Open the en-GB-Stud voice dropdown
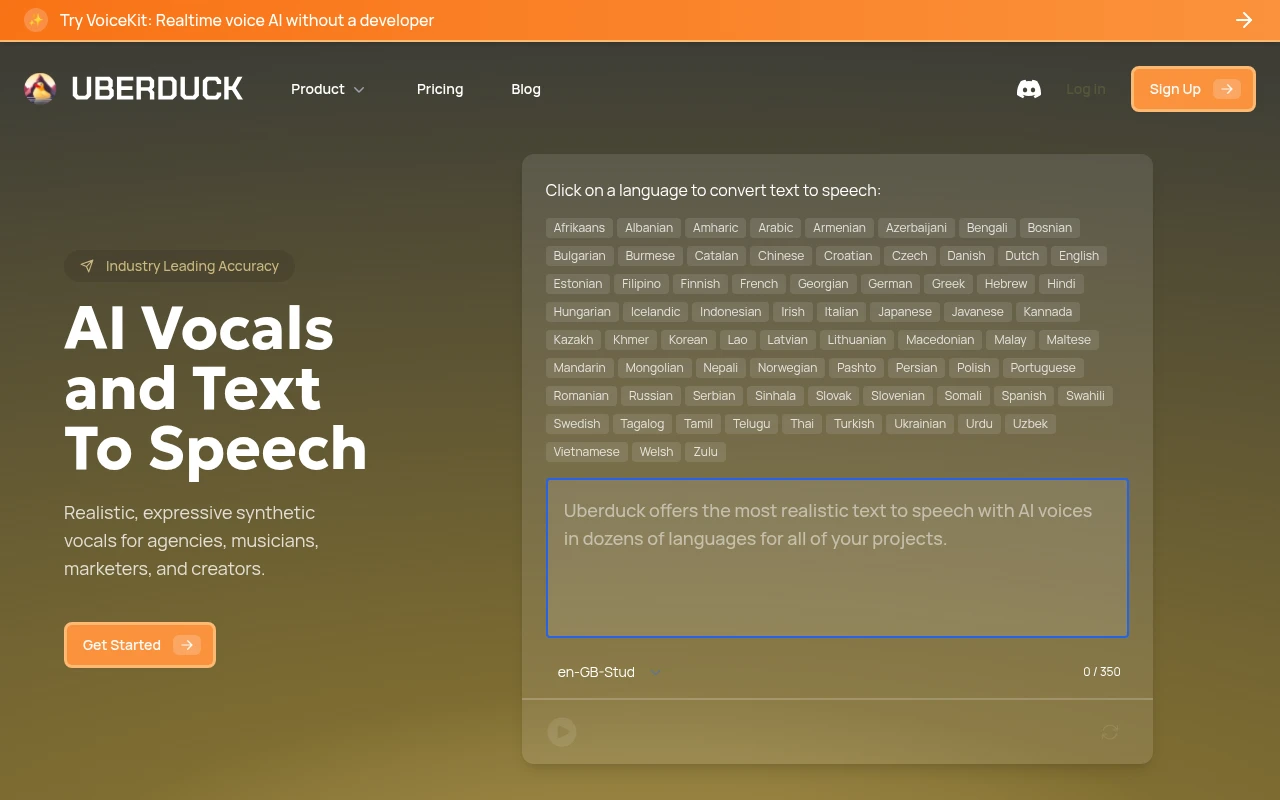 tap(609, 672)
